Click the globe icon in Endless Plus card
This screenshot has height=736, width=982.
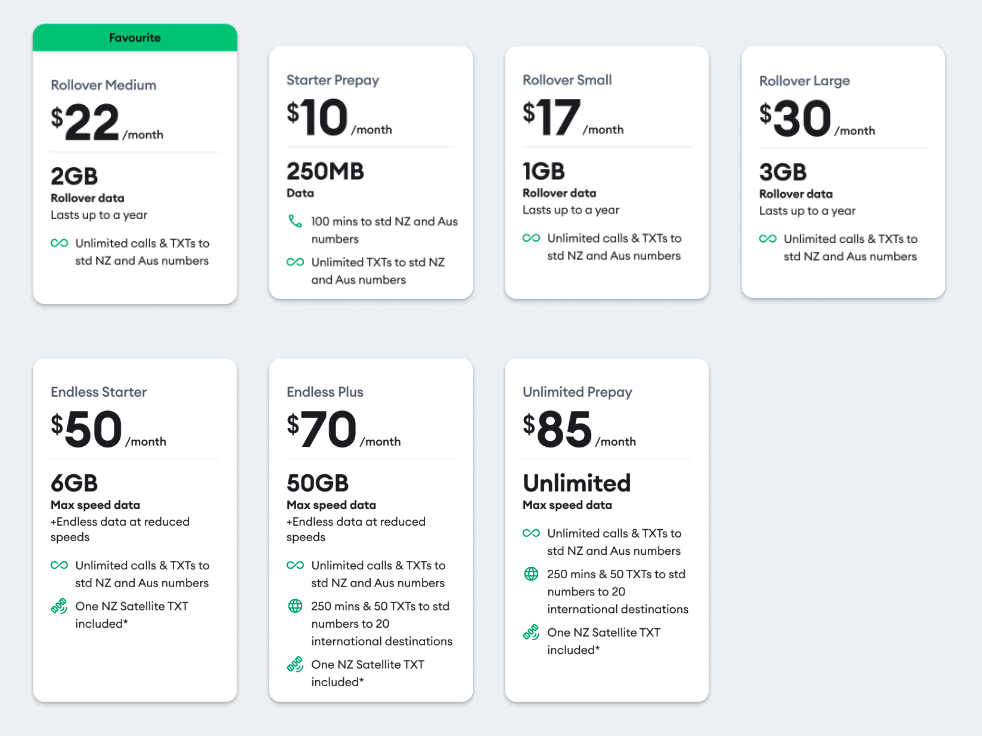click(295, 606)
